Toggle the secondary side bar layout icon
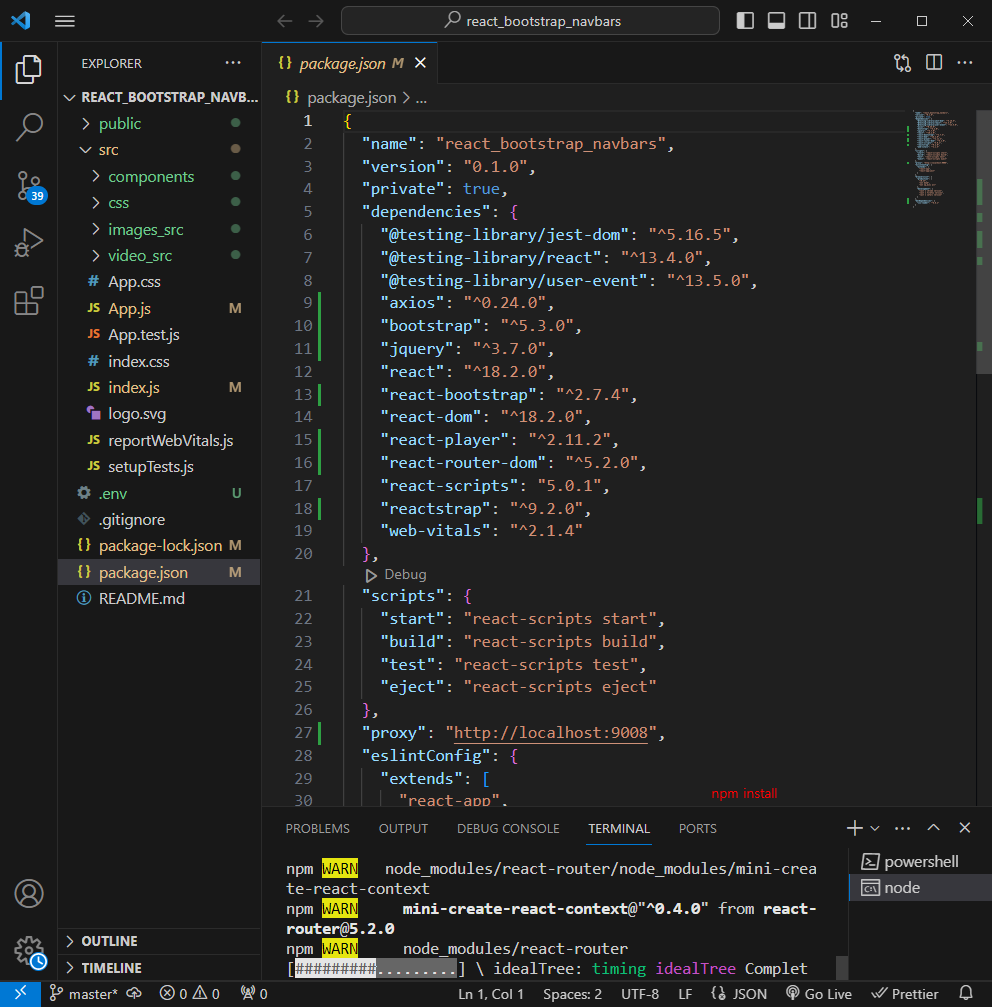This screenshot has width=992, height=1007. [x=808, y=21]
